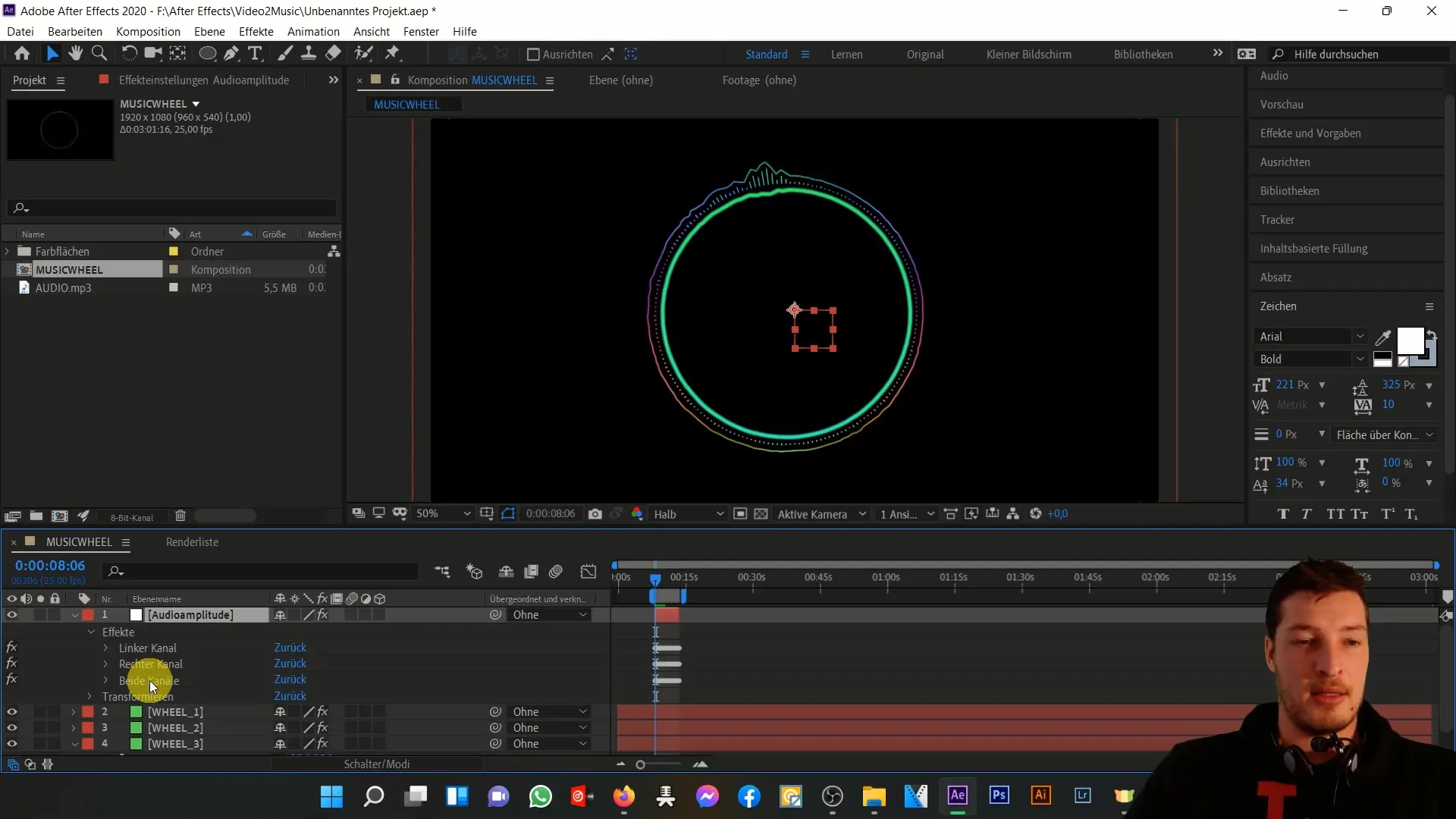Screen dimensions: 1456x819
Task: Select the Brush tool
Action: click(285, 54)
